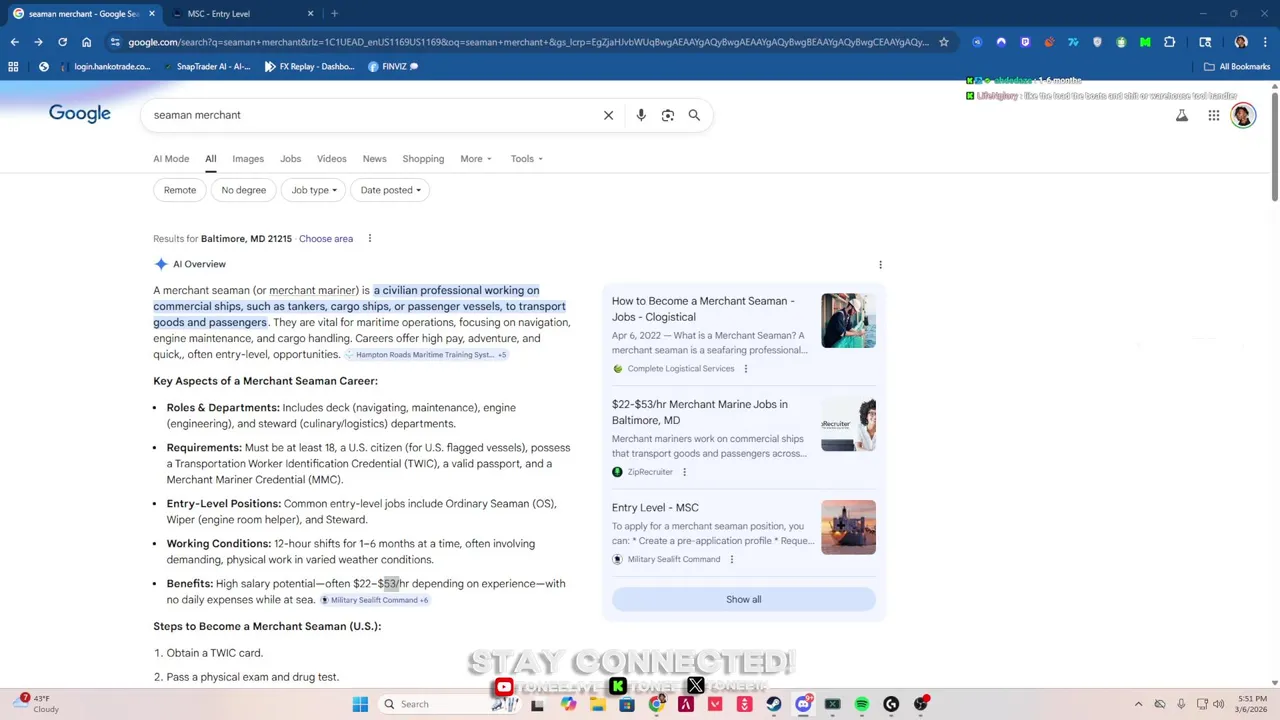Bookmark this page with star icon
This screenshot has height=720, width=1280.
943,42
